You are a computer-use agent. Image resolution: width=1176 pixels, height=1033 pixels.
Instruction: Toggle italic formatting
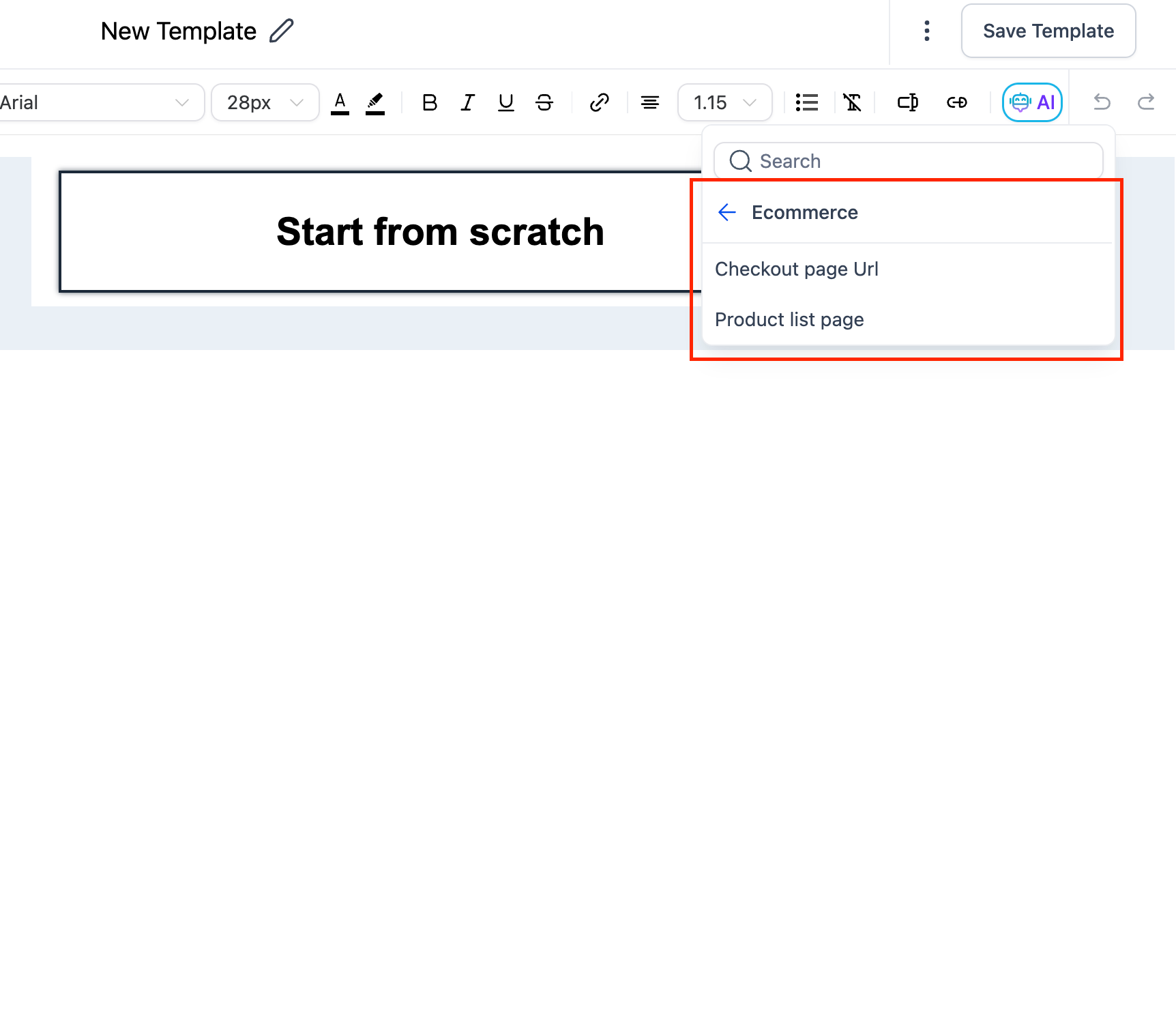467,103
